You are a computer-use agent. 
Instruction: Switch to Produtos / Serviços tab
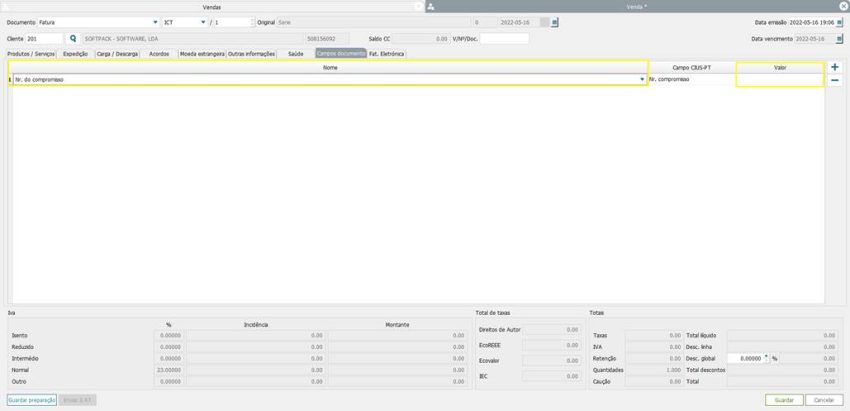click(32, 53)
